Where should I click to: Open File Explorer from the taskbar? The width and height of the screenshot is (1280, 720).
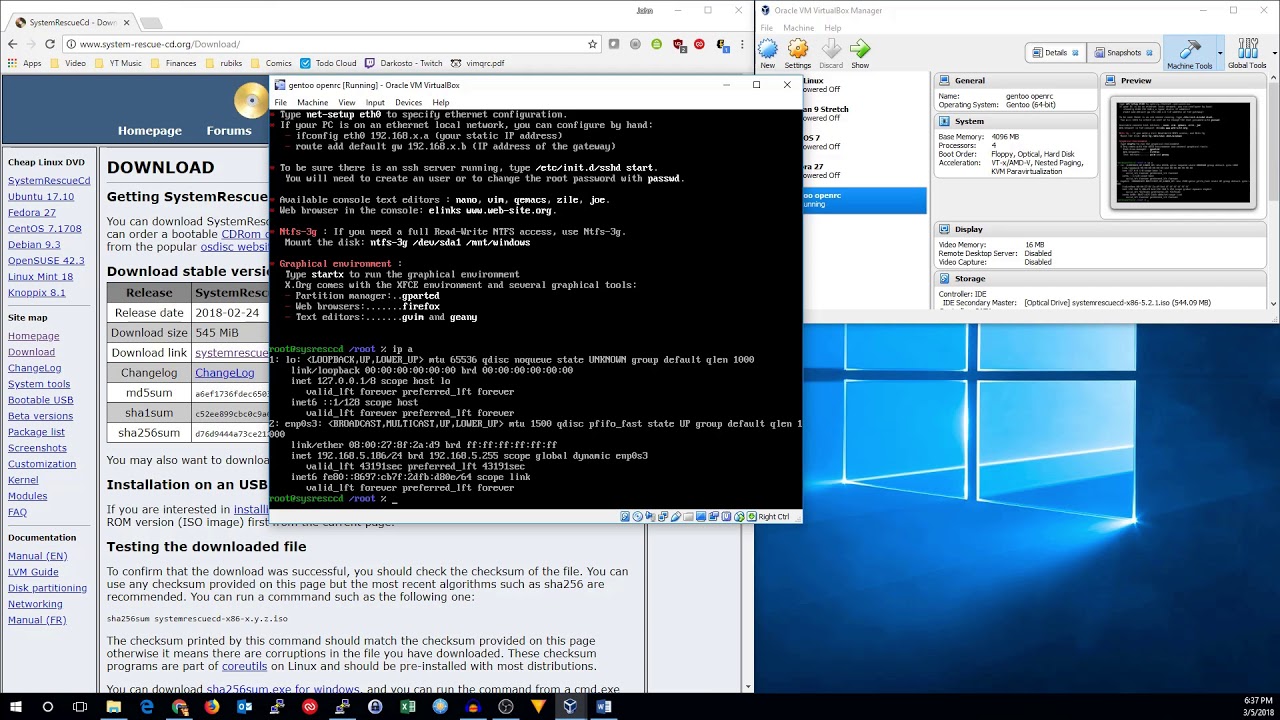point(114,706)
